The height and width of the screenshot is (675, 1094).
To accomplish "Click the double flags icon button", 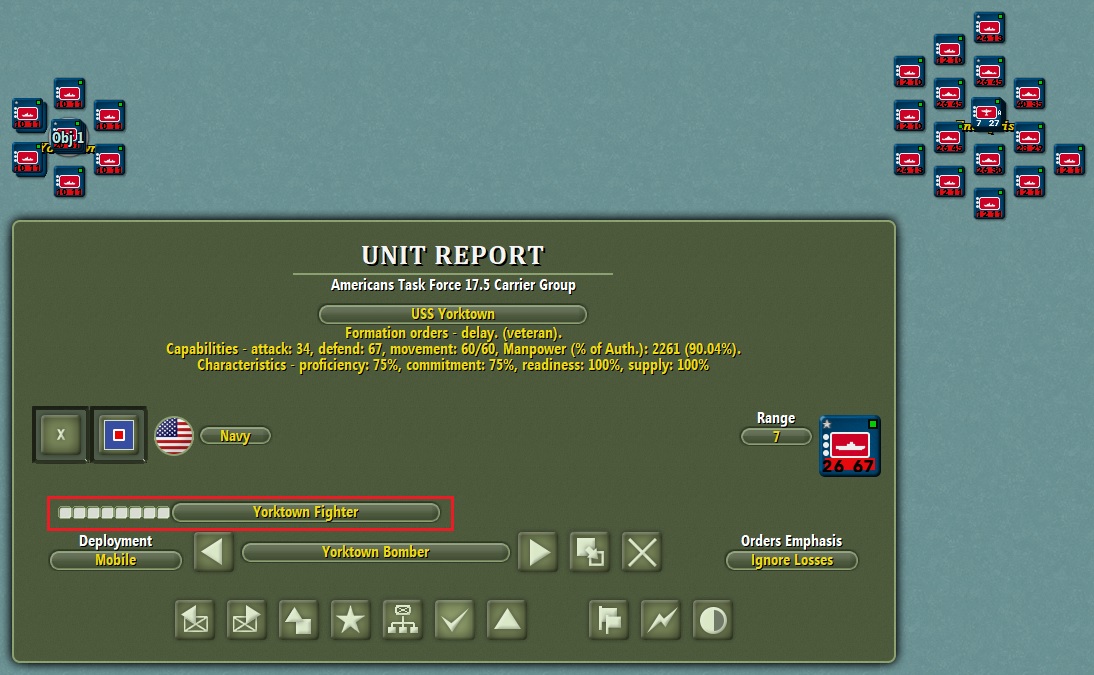I will click(x=609, y=620).
